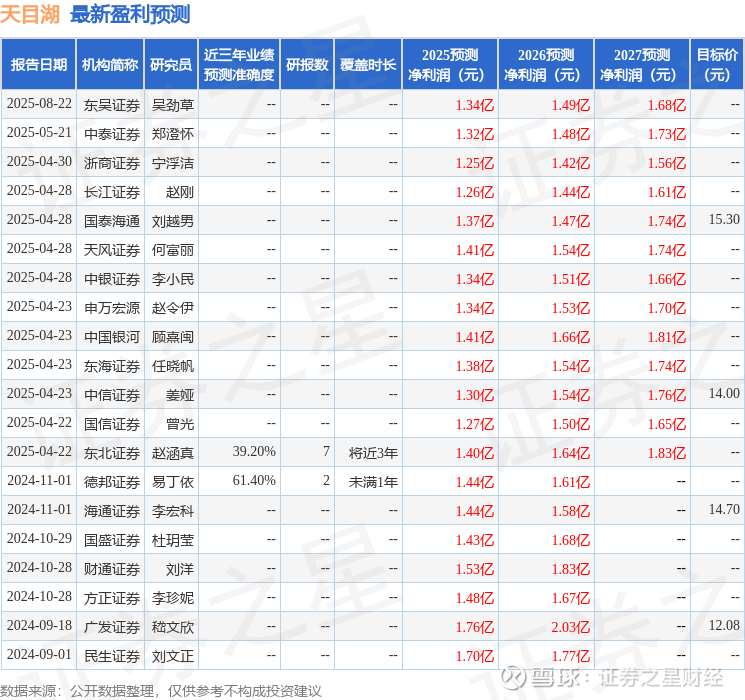This screenshot has height=700, width=745.
Task: Click analyst name 易丁依
Action: [x=172, y=482]
